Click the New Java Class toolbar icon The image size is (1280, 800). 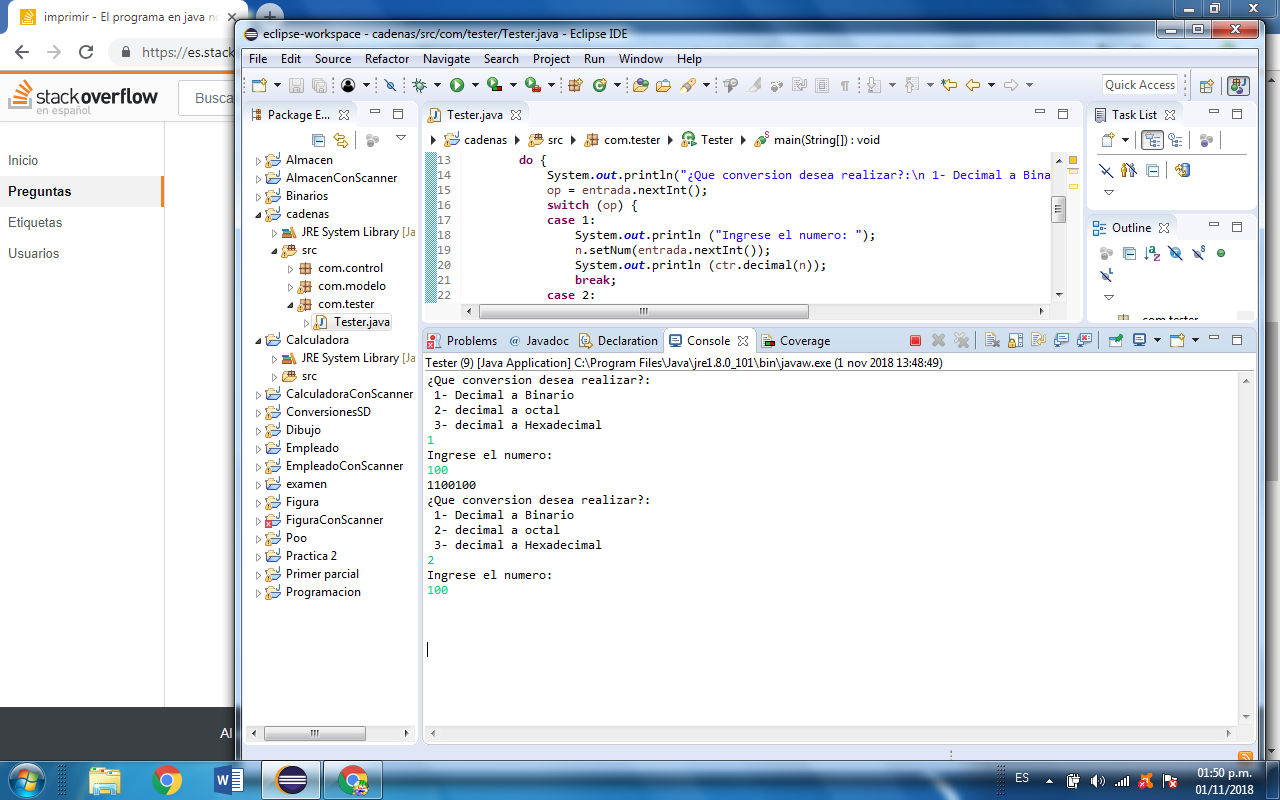pos(600,85)
